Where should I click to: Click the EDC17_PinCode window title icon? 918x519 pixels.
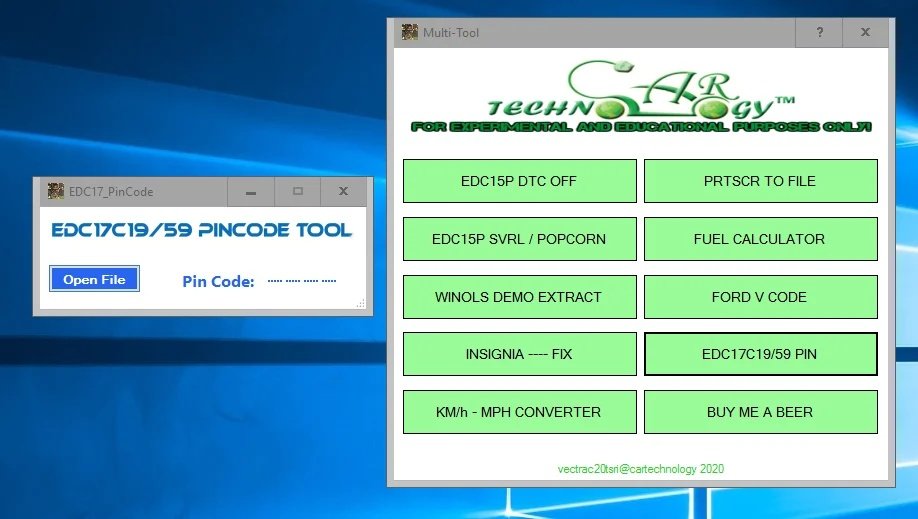point(56,191)
